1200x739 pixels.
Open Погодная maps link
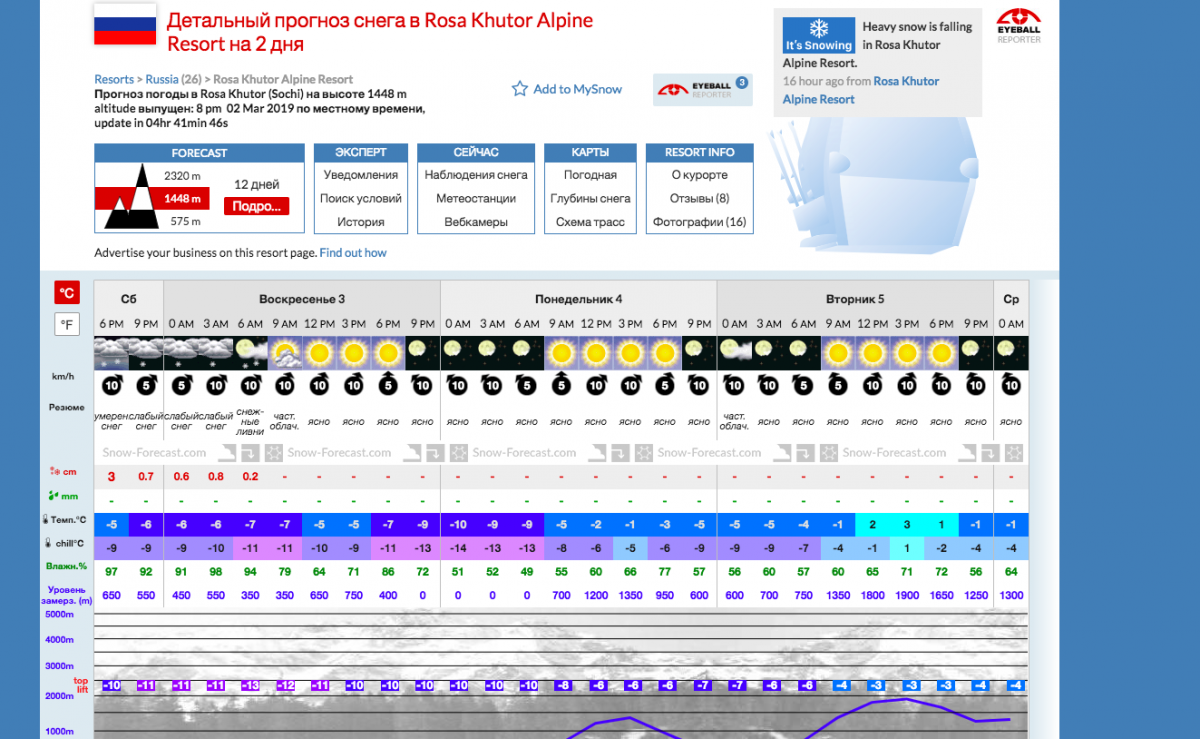pos(590,175)
